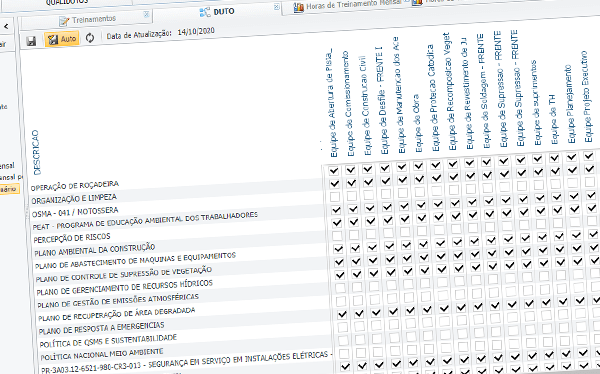Viewport: 600px width, 374px height.
Task: Collapse the left sidebar with the chevron
Action: tap(7, 26)
